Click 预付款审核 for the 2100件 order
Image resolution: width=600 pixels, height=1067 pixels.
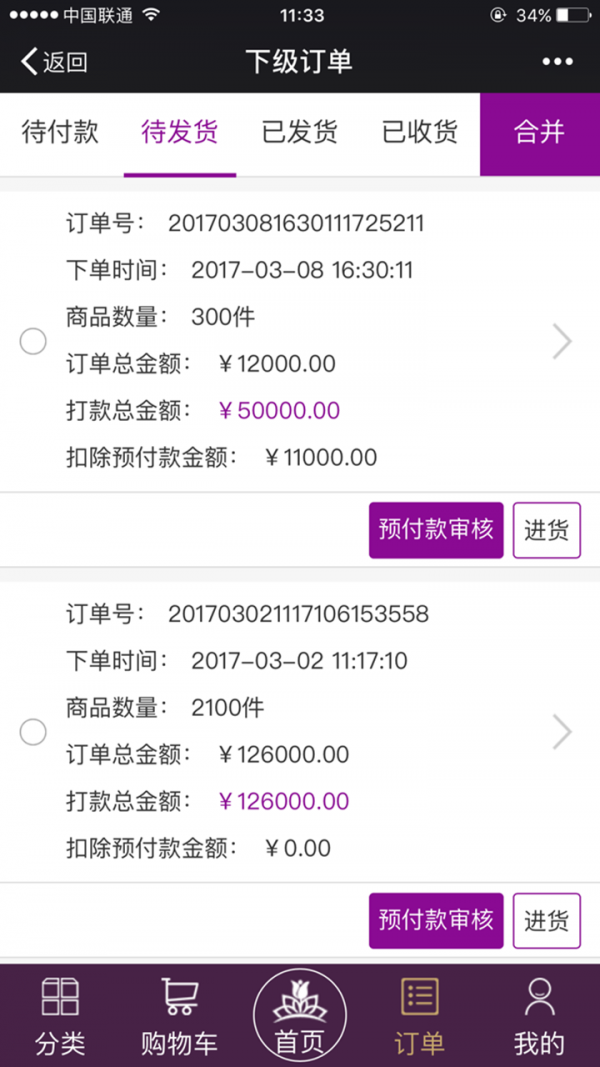point(436,920)
